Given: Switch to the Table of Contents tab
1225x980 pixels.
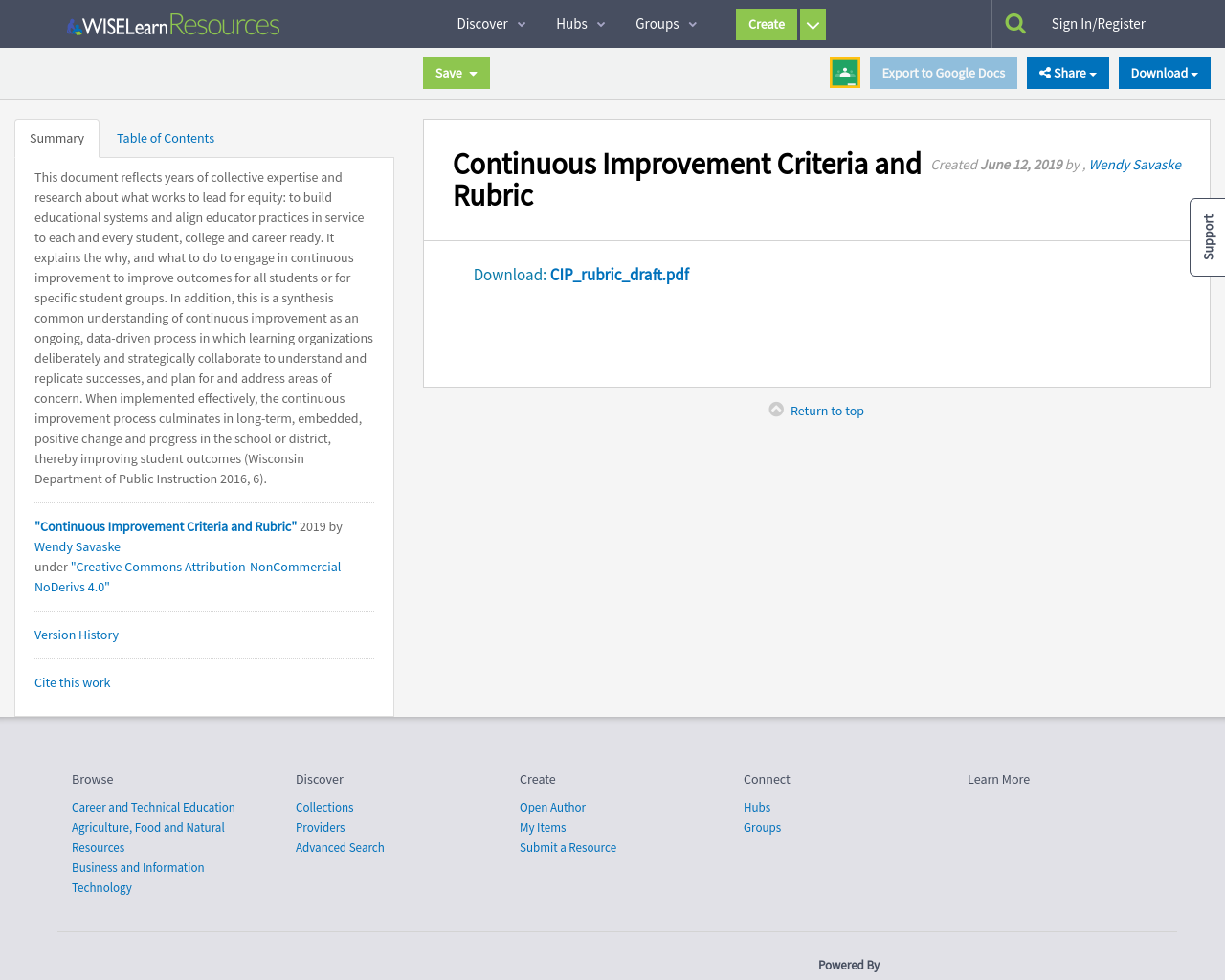Looking at the screenshot, I should coord(165,138).
